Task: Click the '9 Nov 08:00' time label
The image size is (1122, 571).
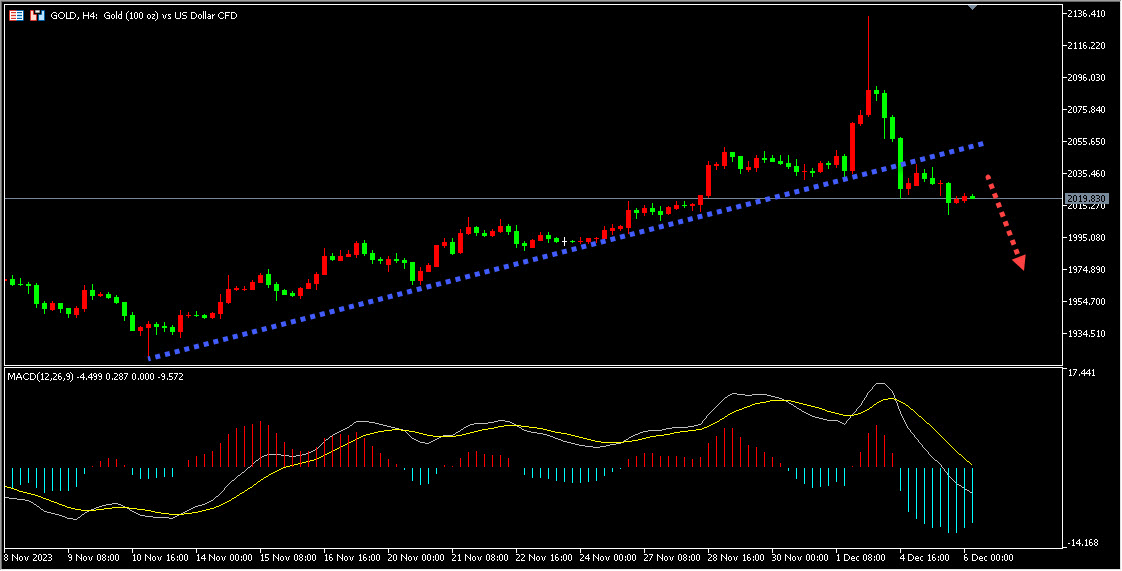Action: tap(93, 557)
